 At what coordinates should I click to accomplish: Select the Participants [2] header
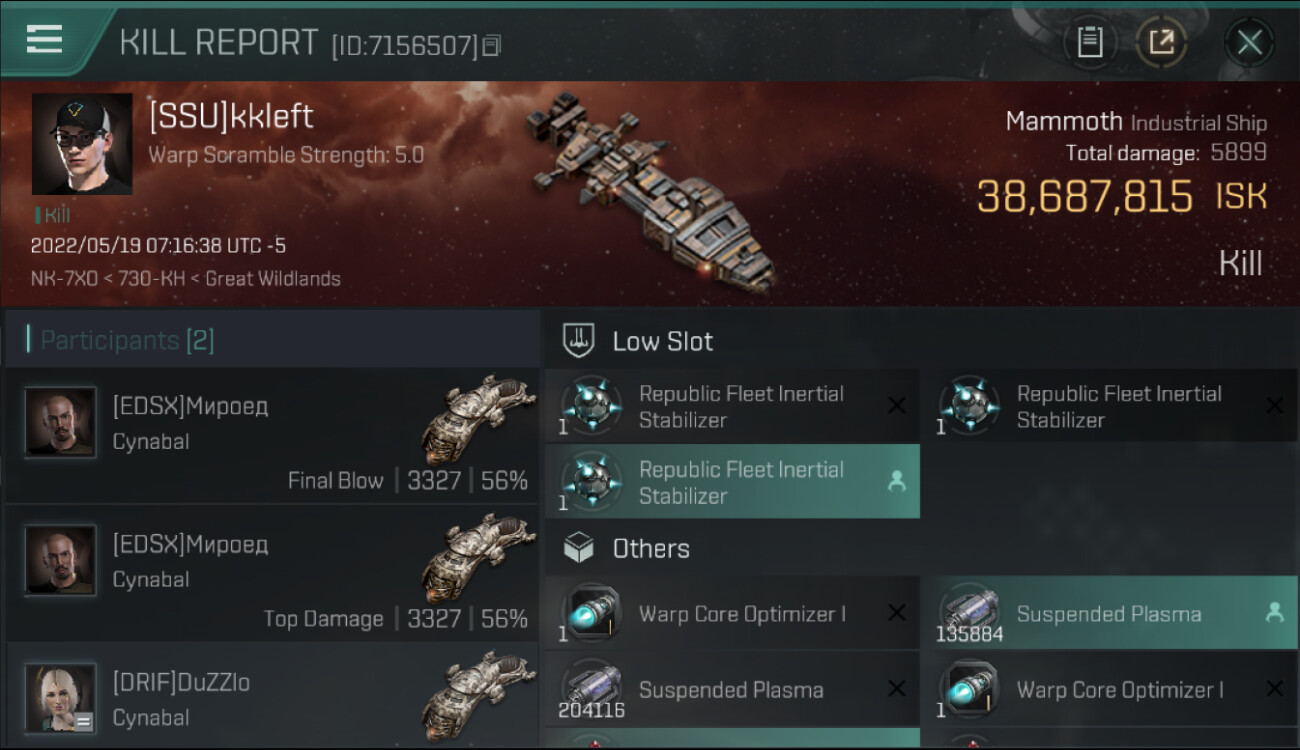[x=127, y=340]
